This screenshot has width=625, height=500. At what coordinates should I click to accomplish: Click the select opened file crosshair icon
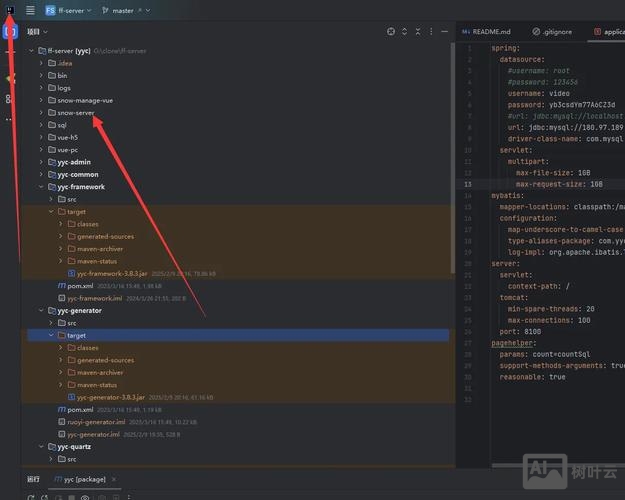(x=391, y=32)
